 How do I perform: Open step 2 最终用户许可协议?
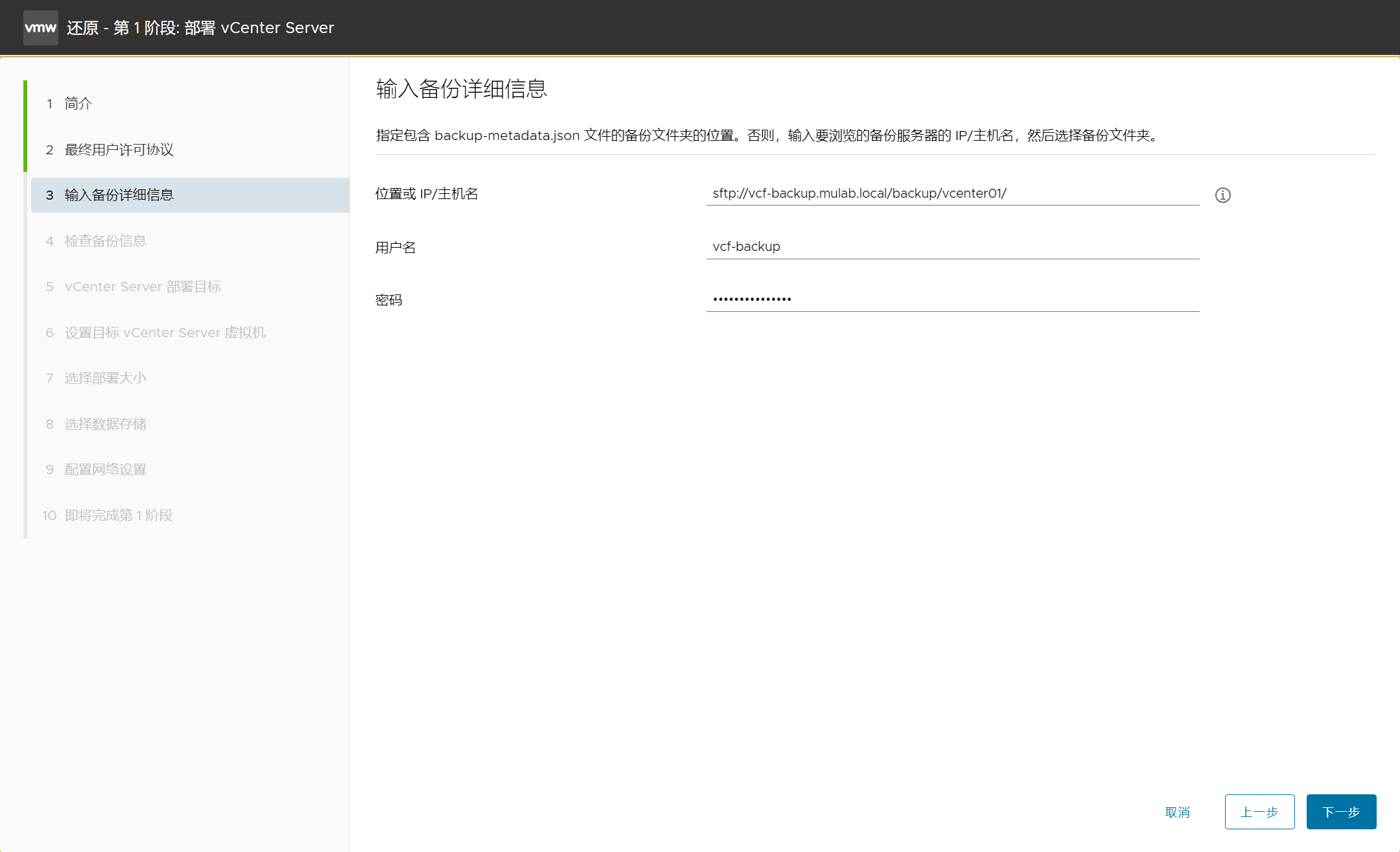click(x=119, y=150)
